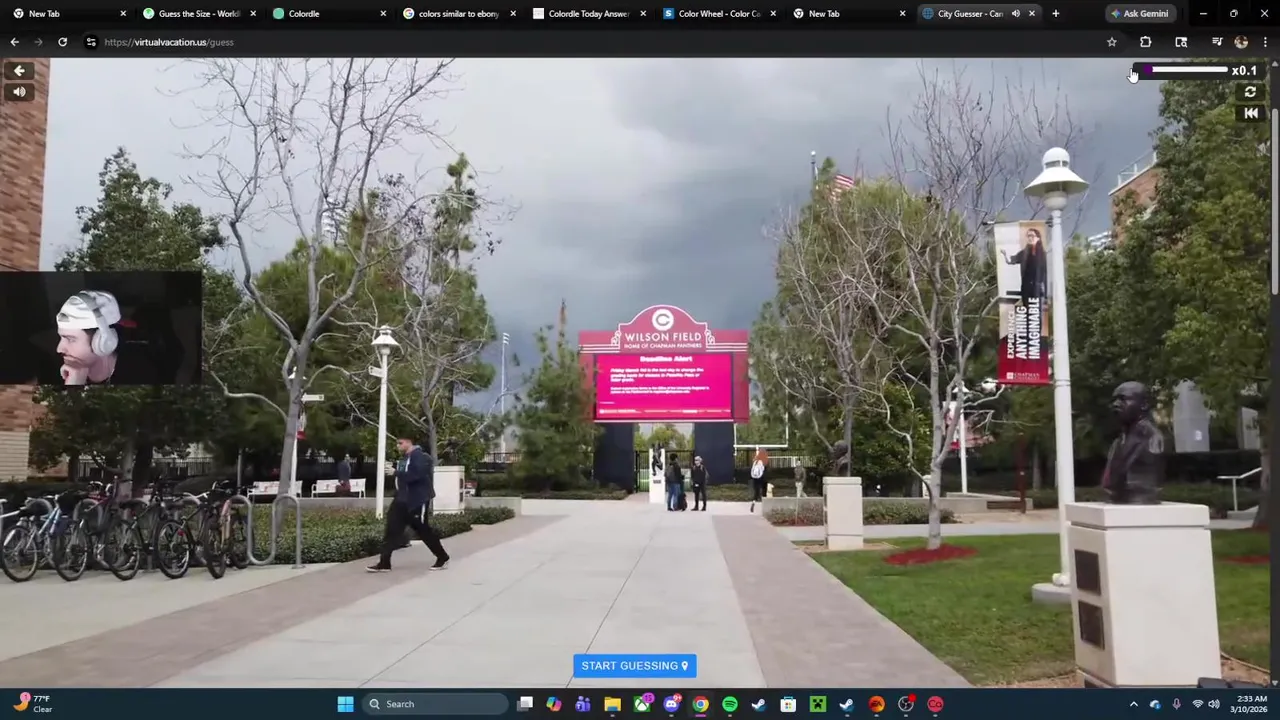This screenshot has width=1280, height=720.
Task: Click the microphone tray icon
Action: [1176, 704]
